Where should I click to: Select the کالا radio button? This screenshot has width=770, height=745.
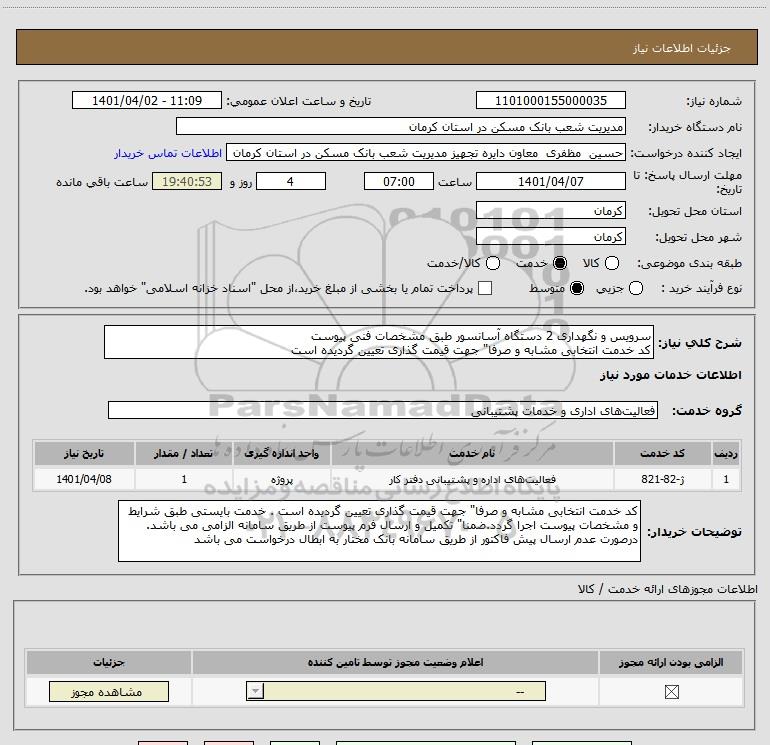point(611,263)
